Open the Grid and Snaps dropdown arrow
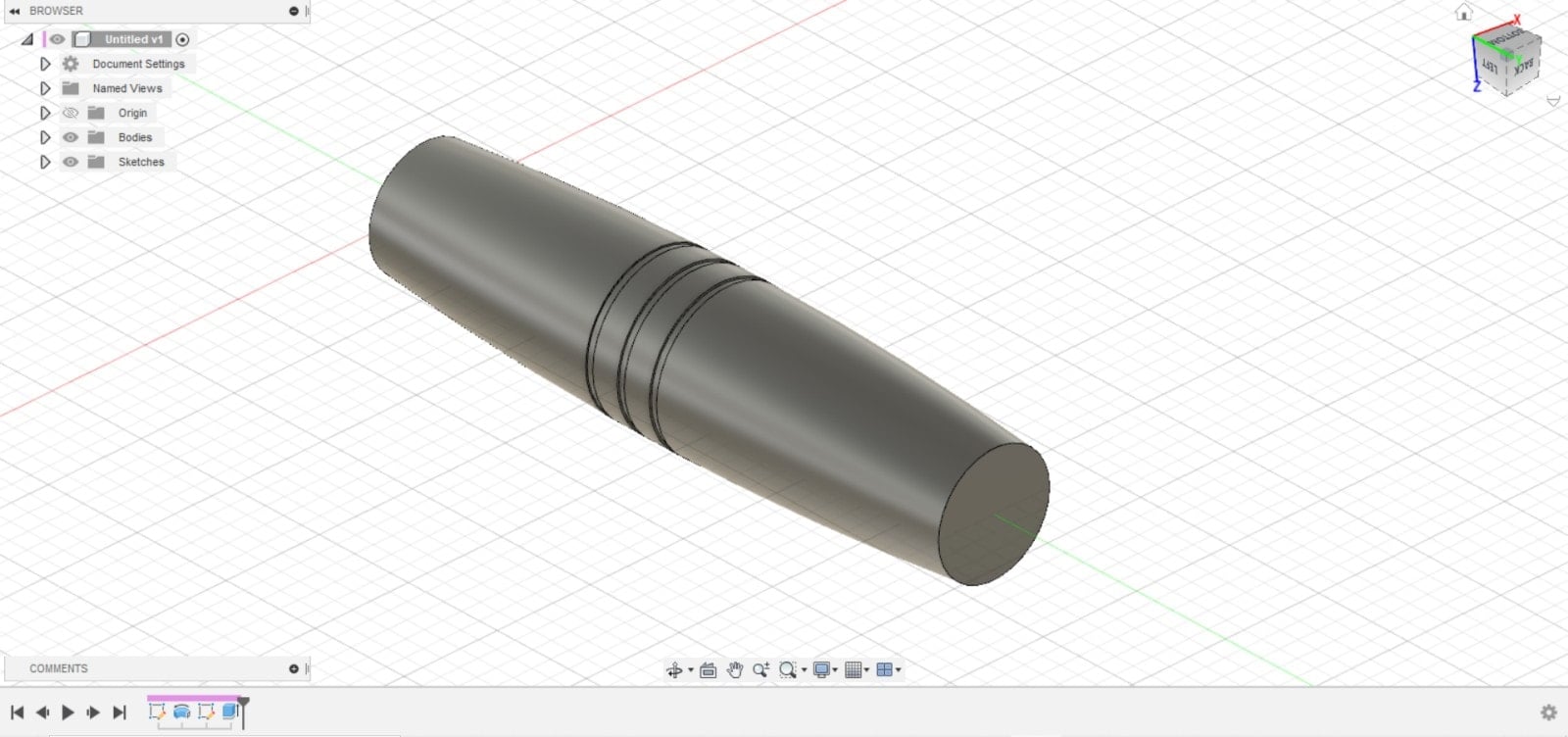1568x737 pixels. pos(866,670)
